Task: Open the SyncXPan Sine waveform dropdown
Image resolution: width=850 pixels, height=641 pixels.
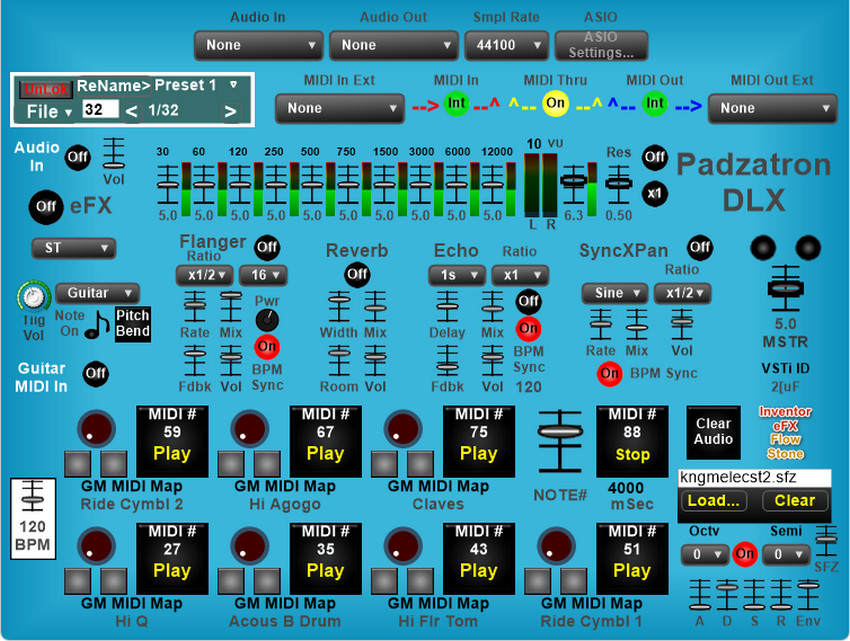Action: [x=614, y=293]
